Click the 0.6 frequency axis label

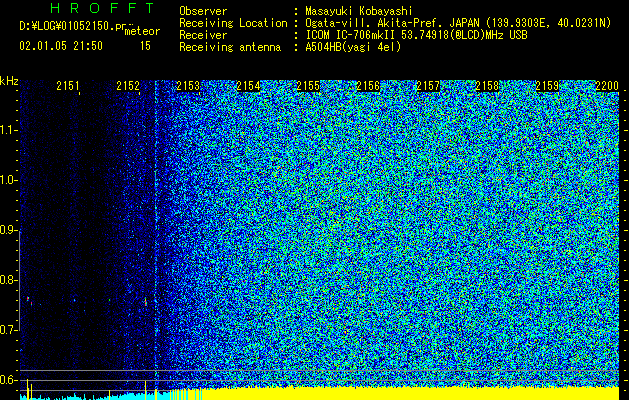(8, 380)
